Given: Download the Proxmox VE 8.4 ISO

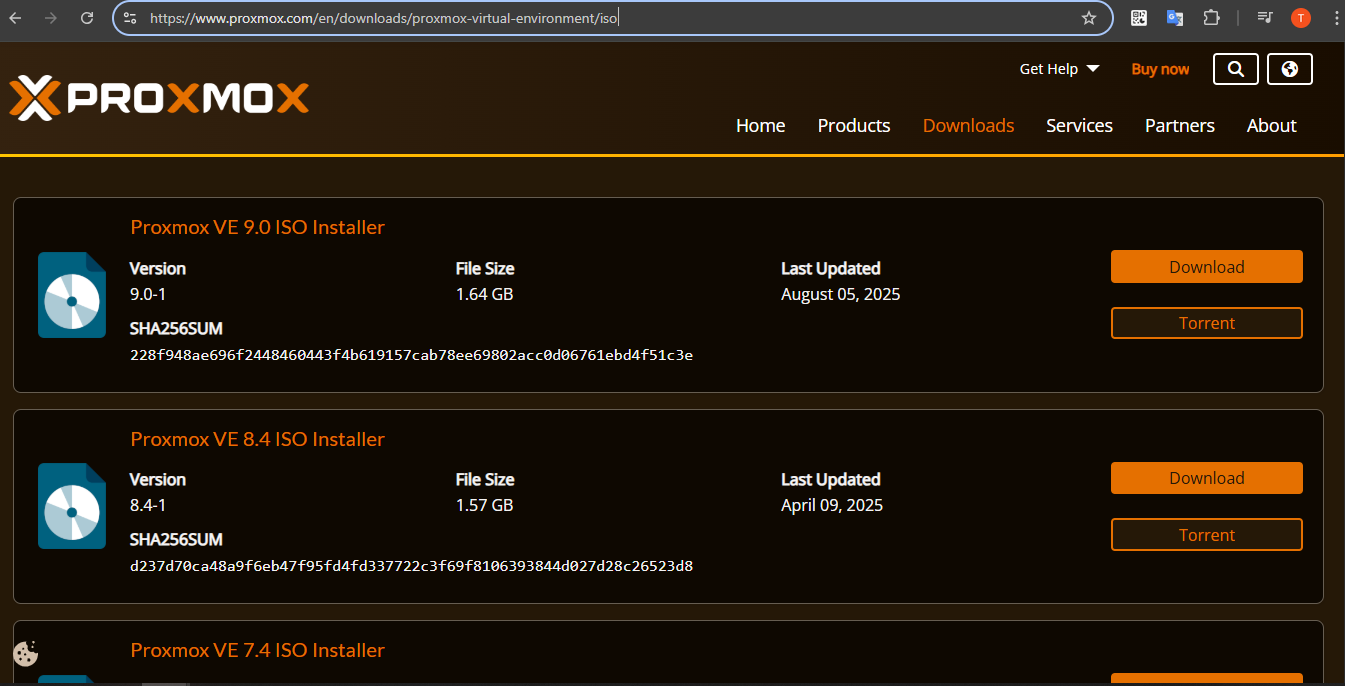Looking at the screenshot, I should 1207,478.
